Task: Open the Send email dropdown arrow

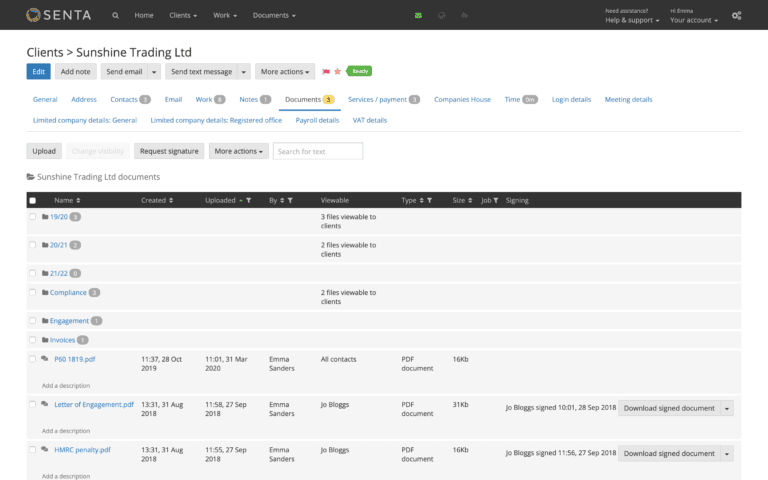Action: click(x=154, y=72)
